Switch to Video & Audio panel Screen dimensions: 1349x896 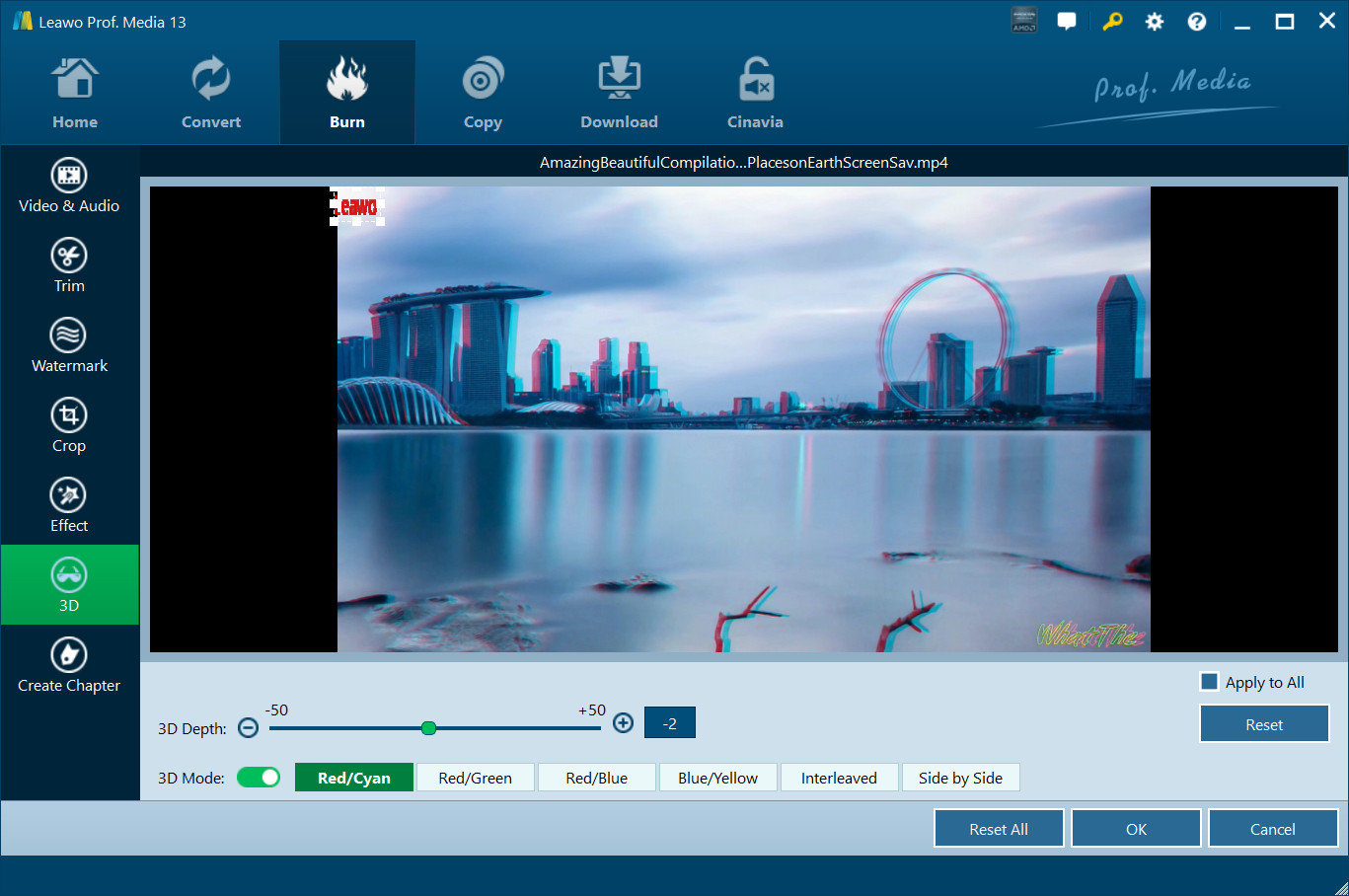[x=69, y=186]
